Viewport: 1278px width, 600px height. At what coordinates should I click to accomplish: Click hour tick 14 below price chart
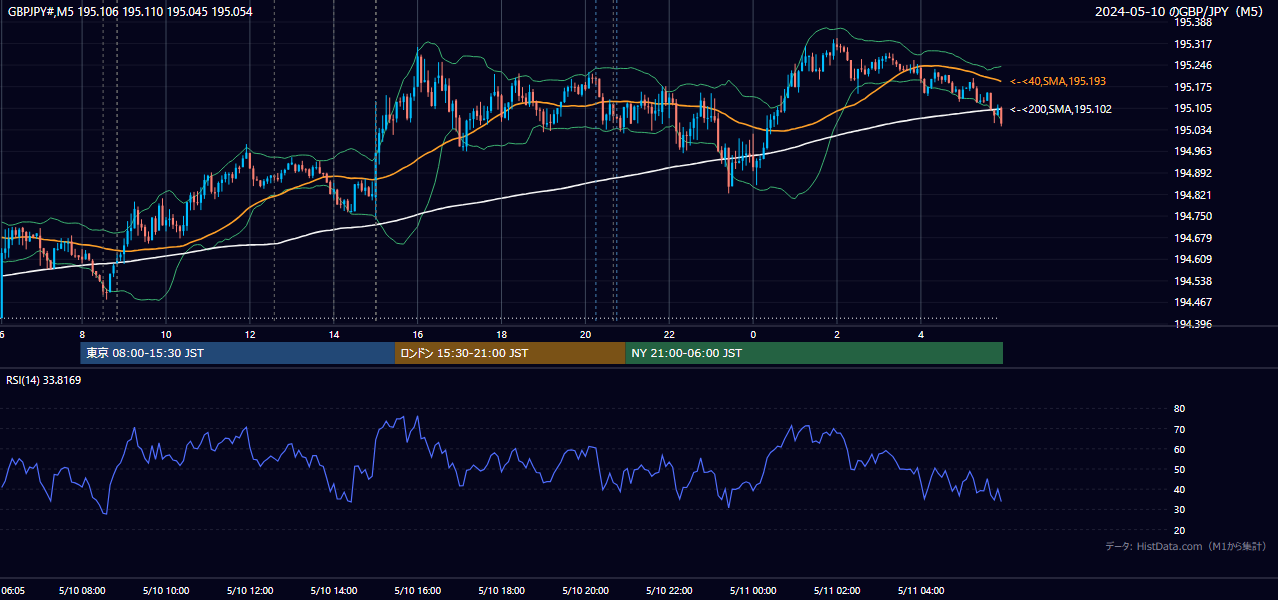pyautogui.click(x=334, y=334)
